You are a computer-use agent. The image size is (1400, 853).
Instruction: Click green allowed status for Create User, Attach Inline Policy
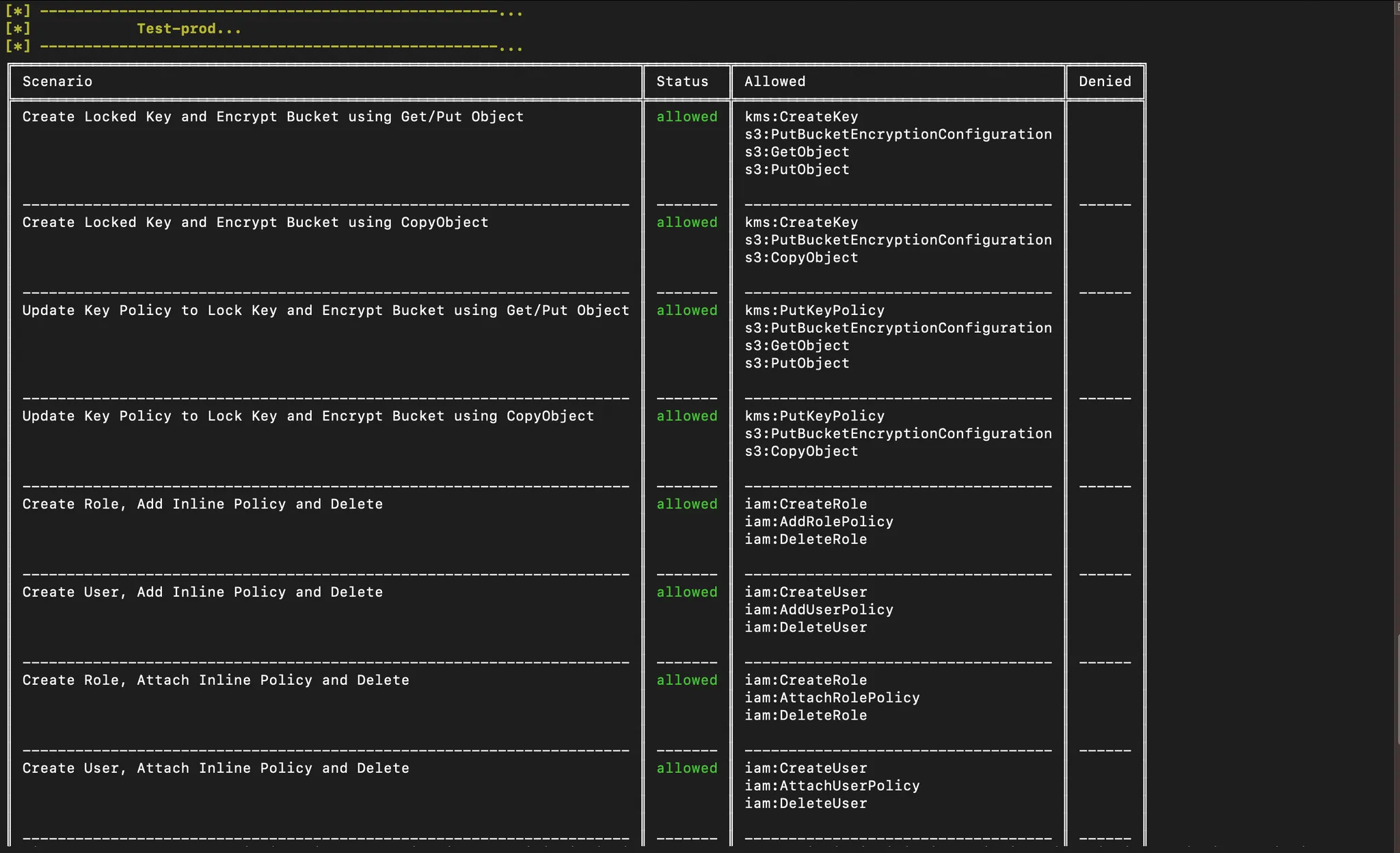click(x=686, y=768)
